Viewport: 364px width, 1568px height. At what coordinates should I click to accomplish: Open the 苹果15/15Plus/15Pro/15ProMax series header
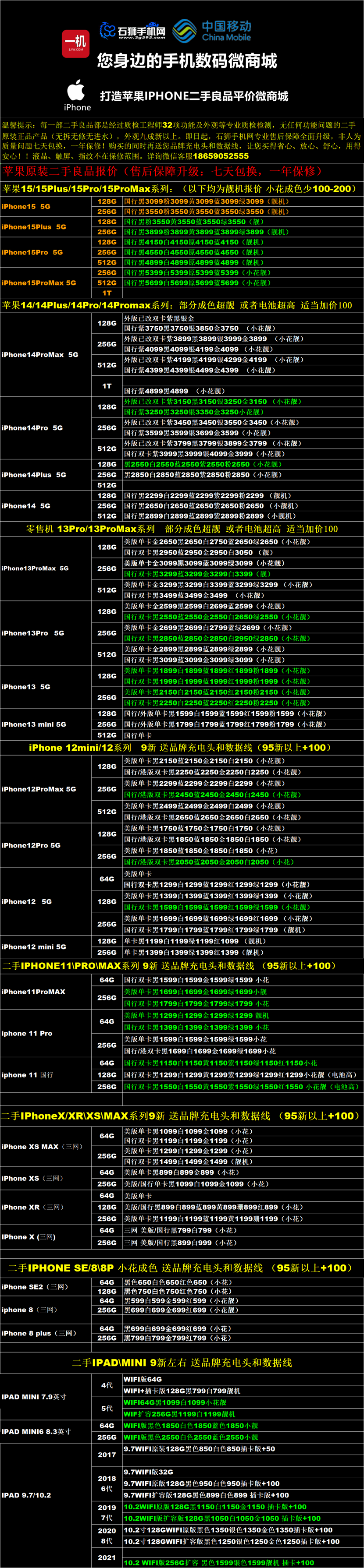[179, 189]
